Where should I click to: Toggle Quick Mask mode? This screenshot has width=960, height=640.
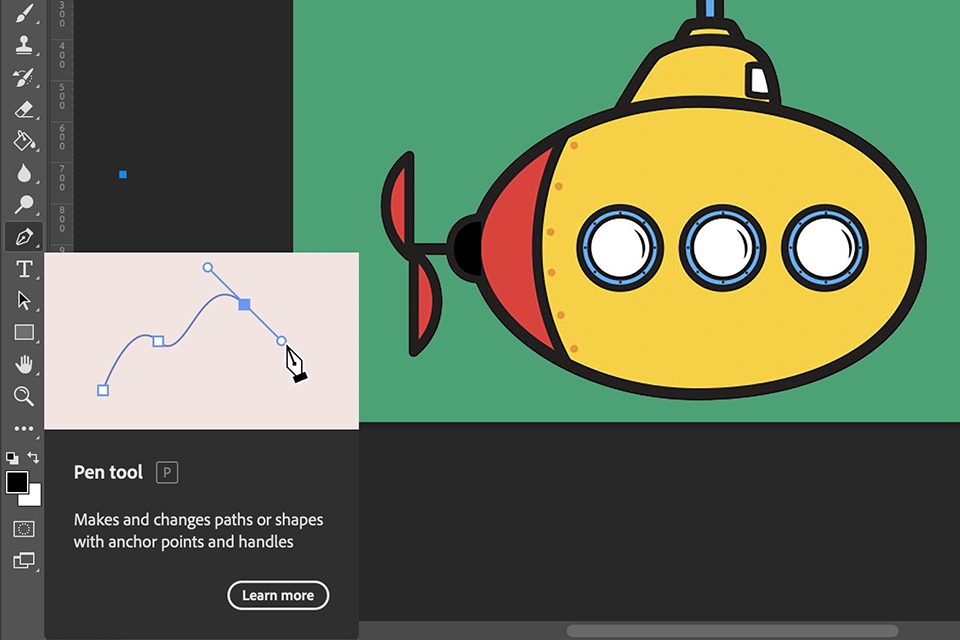[x=24, y=529]
